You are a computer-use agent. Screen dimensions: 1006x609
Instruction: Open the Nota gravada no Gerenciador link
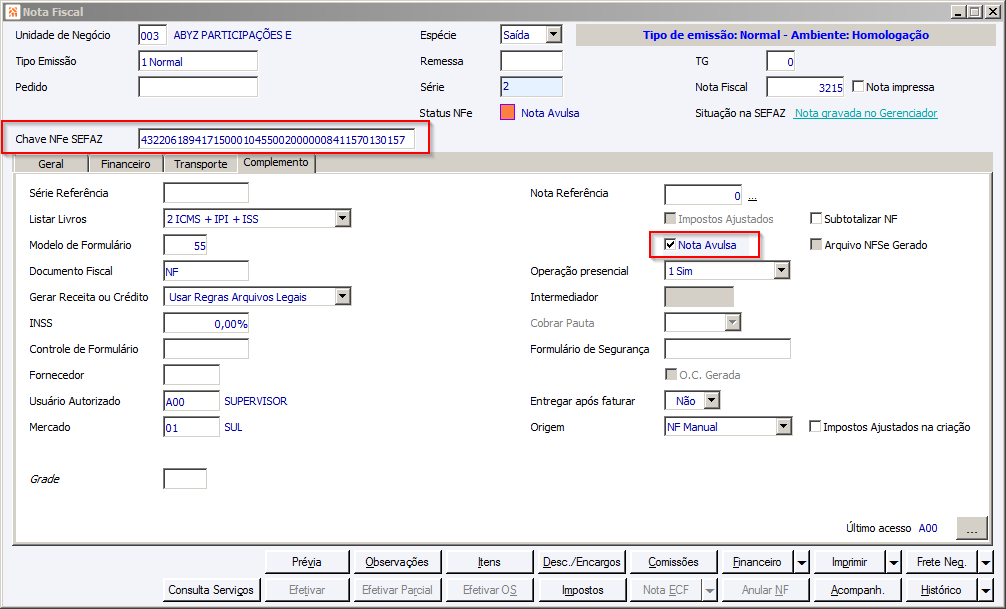pyautogui.click(x=865, y=113)
